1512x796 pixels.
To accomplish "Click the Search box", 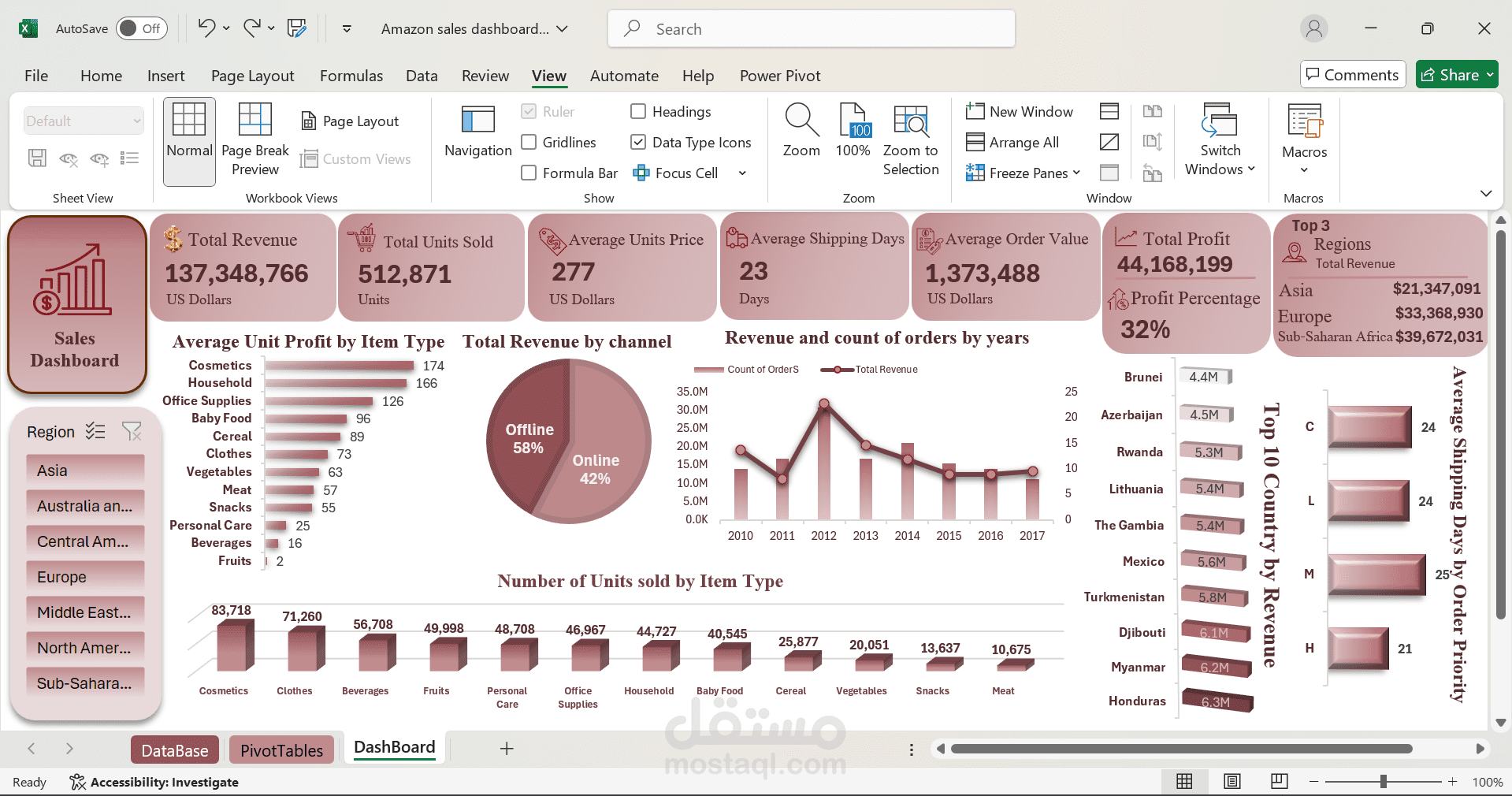I will click(811, 28).
